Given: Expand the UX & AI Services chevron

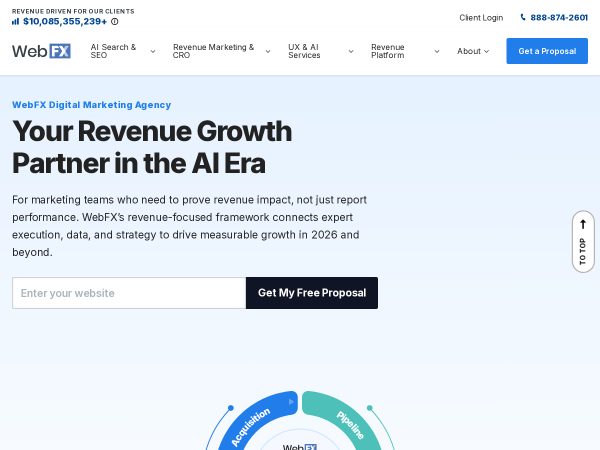Looking at the screenshot, I should pos(351,51).
